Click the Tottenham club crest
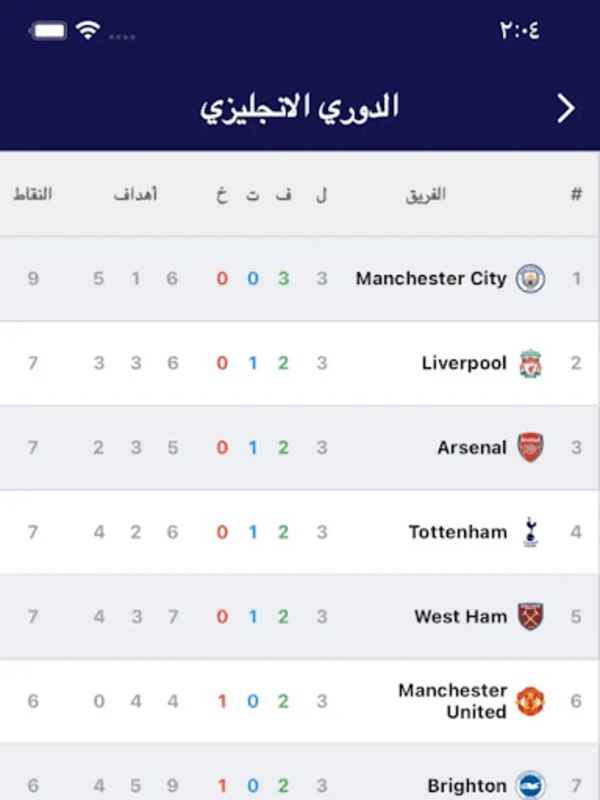Screen dimensions: 600x800 pyautogui.click(x=530, y=532)
